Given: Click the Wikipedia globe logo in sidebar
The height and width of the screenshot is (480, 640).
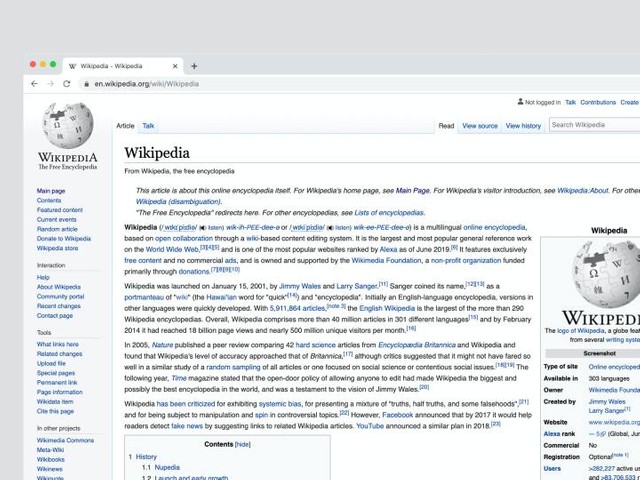Looking at the screenshot, I should coord(68,125).
